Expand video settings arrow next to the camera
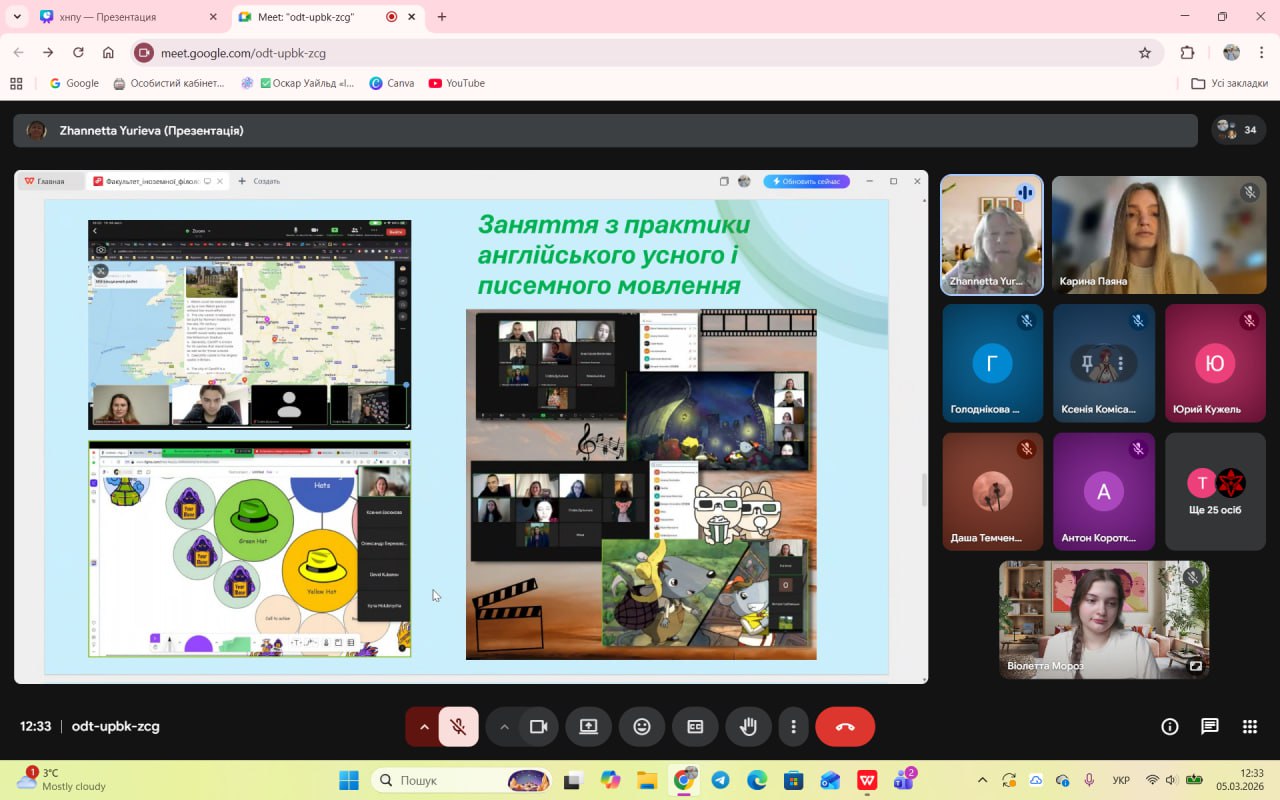 pyautogui.click(x=504, y=727)
